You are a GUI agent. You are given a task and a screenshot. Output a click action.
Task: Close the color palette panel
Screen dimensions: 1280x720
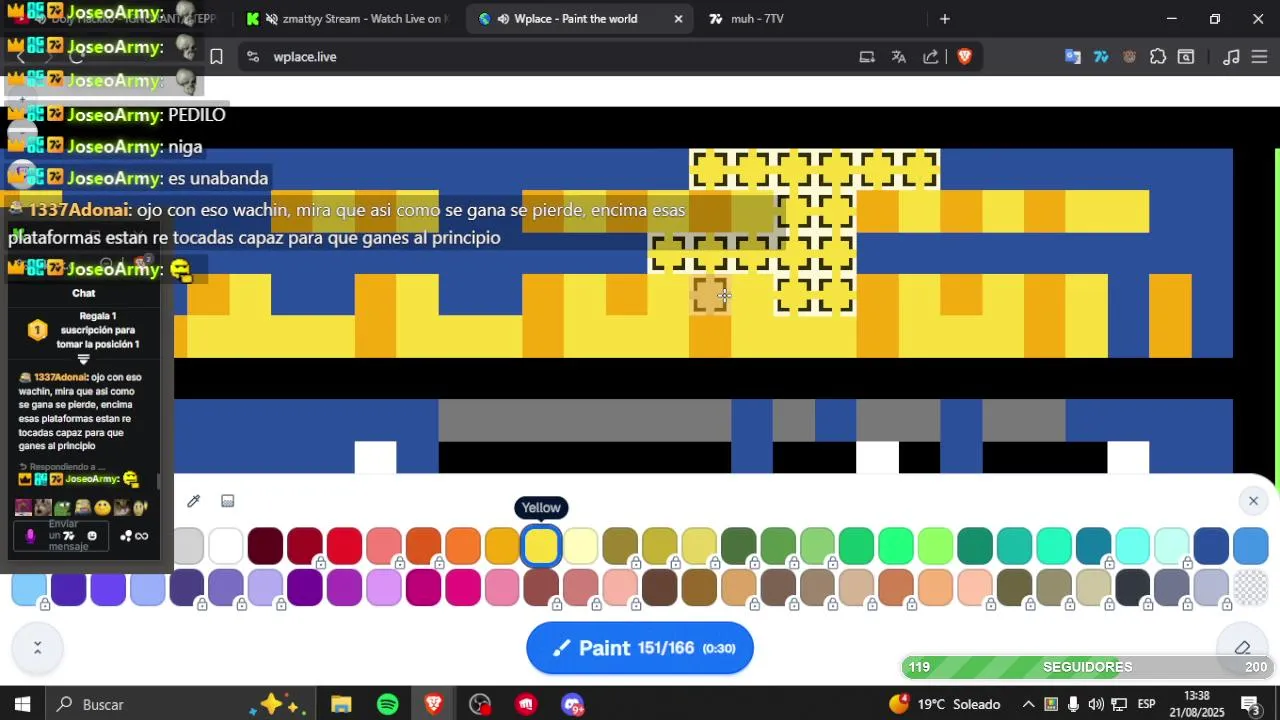coord(1253,501)
